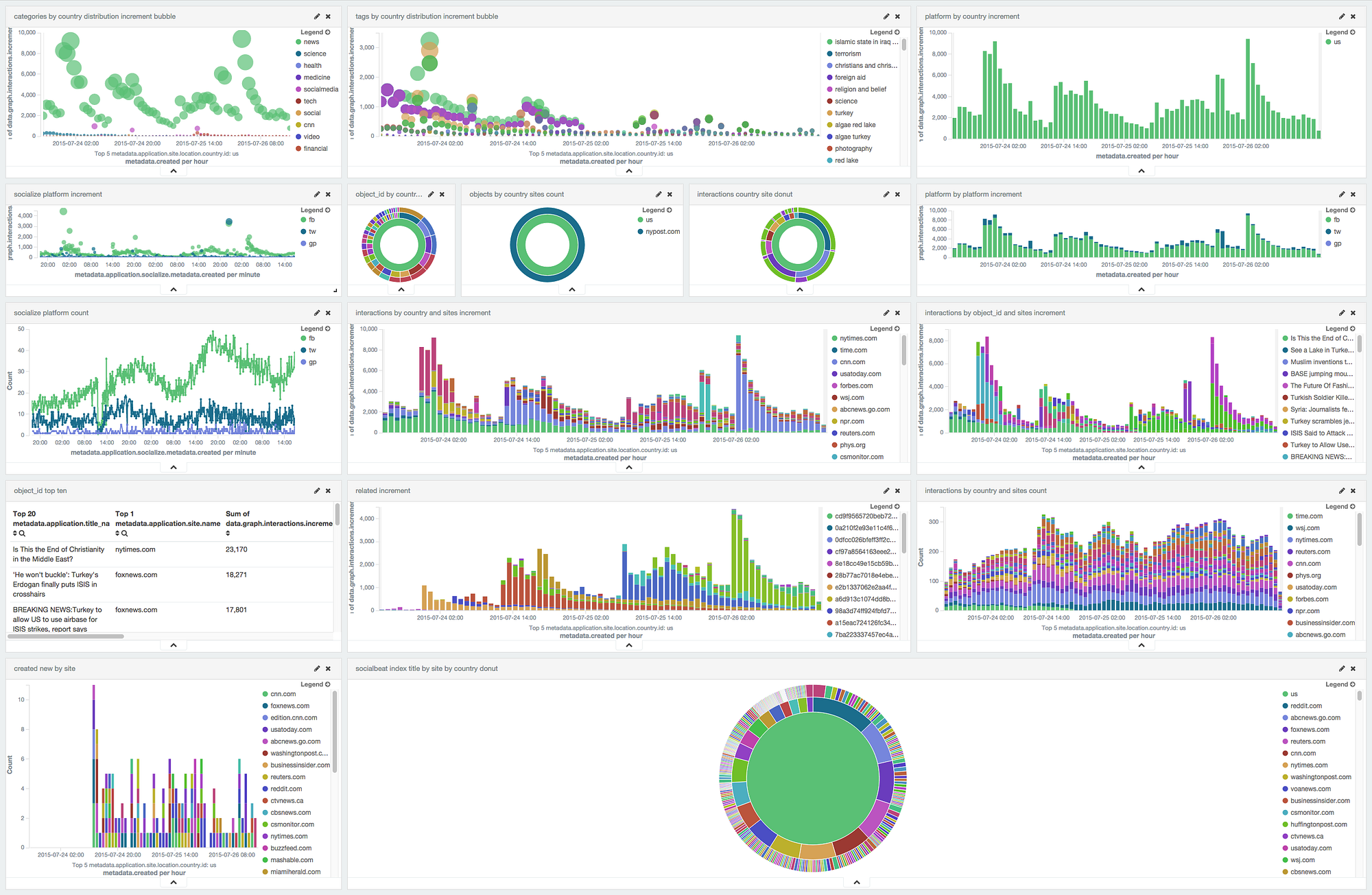Remove the platform by country increment panel
The width and height of the screenshot is (1372, 895).
1353,16
